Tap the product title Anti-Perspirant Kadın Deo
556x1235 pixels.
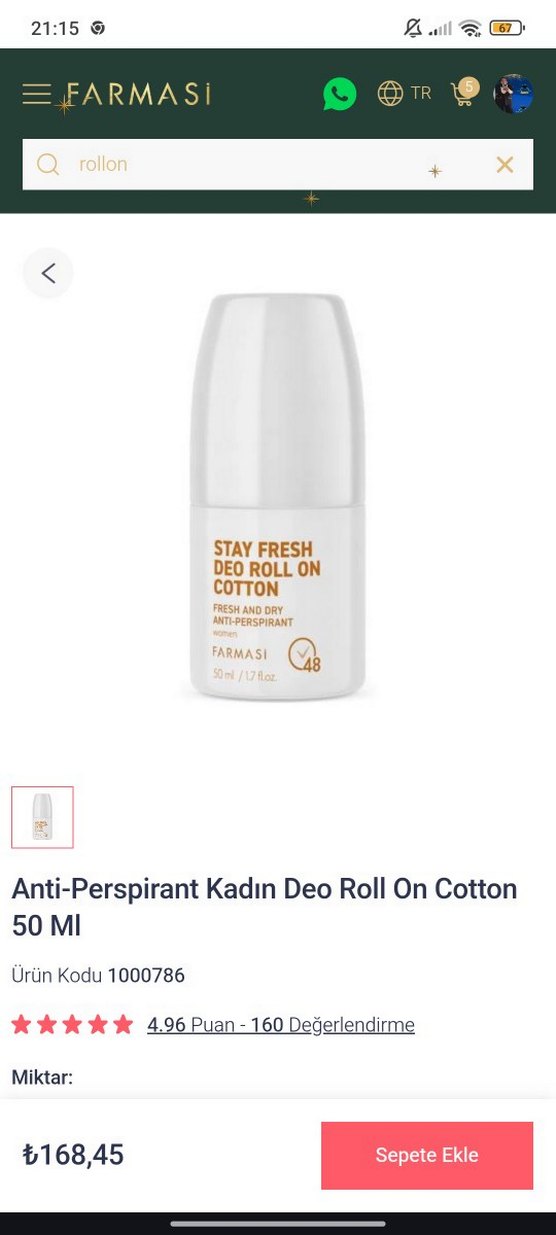264,906
